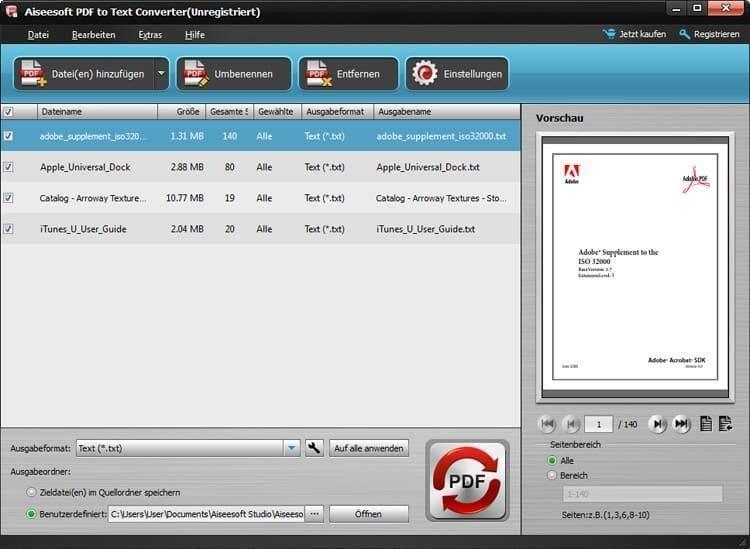Minimize the converter window

(x=676, y=9)
